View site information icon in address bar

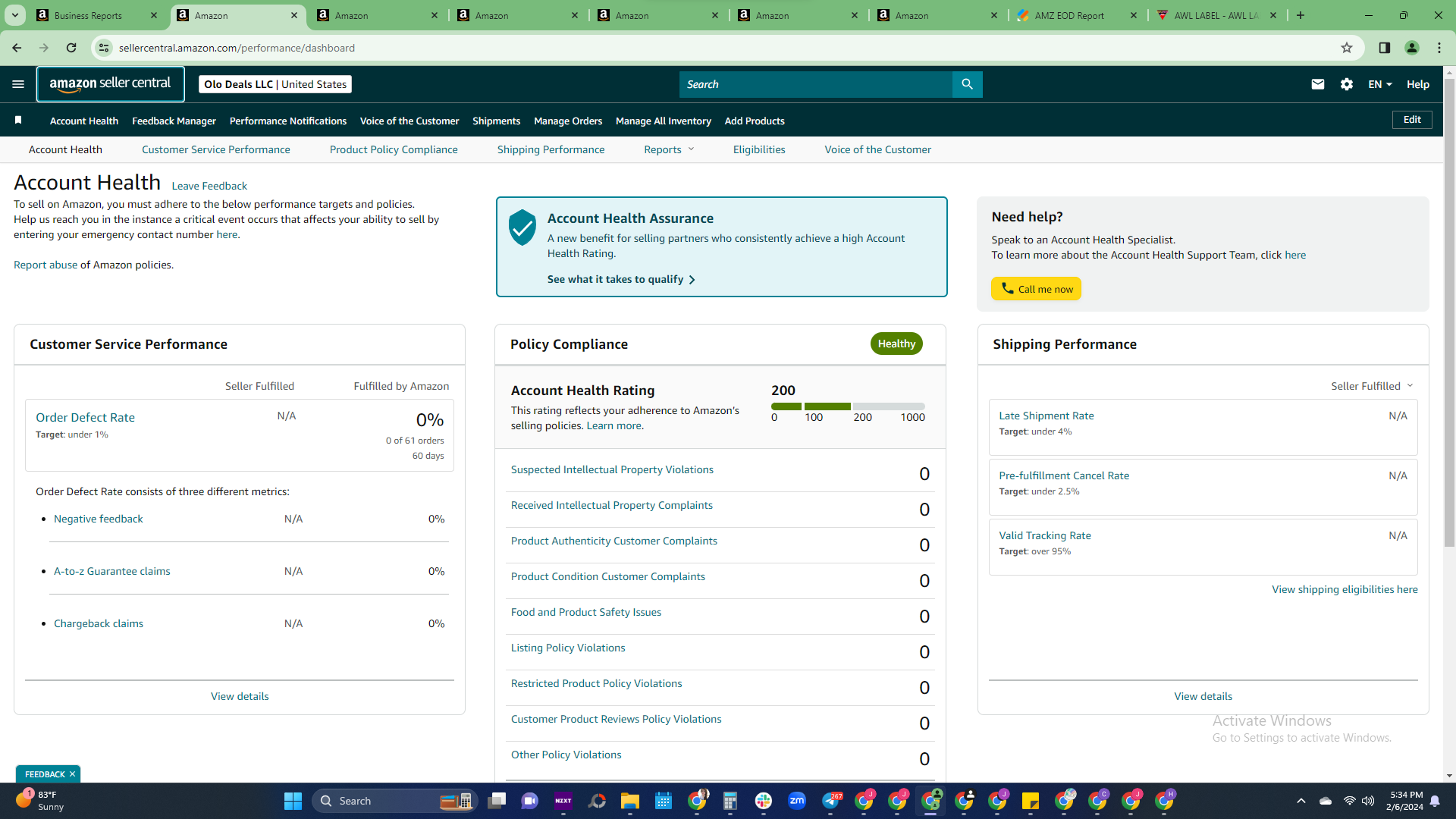pyautogui.click(x=104, y=48)
